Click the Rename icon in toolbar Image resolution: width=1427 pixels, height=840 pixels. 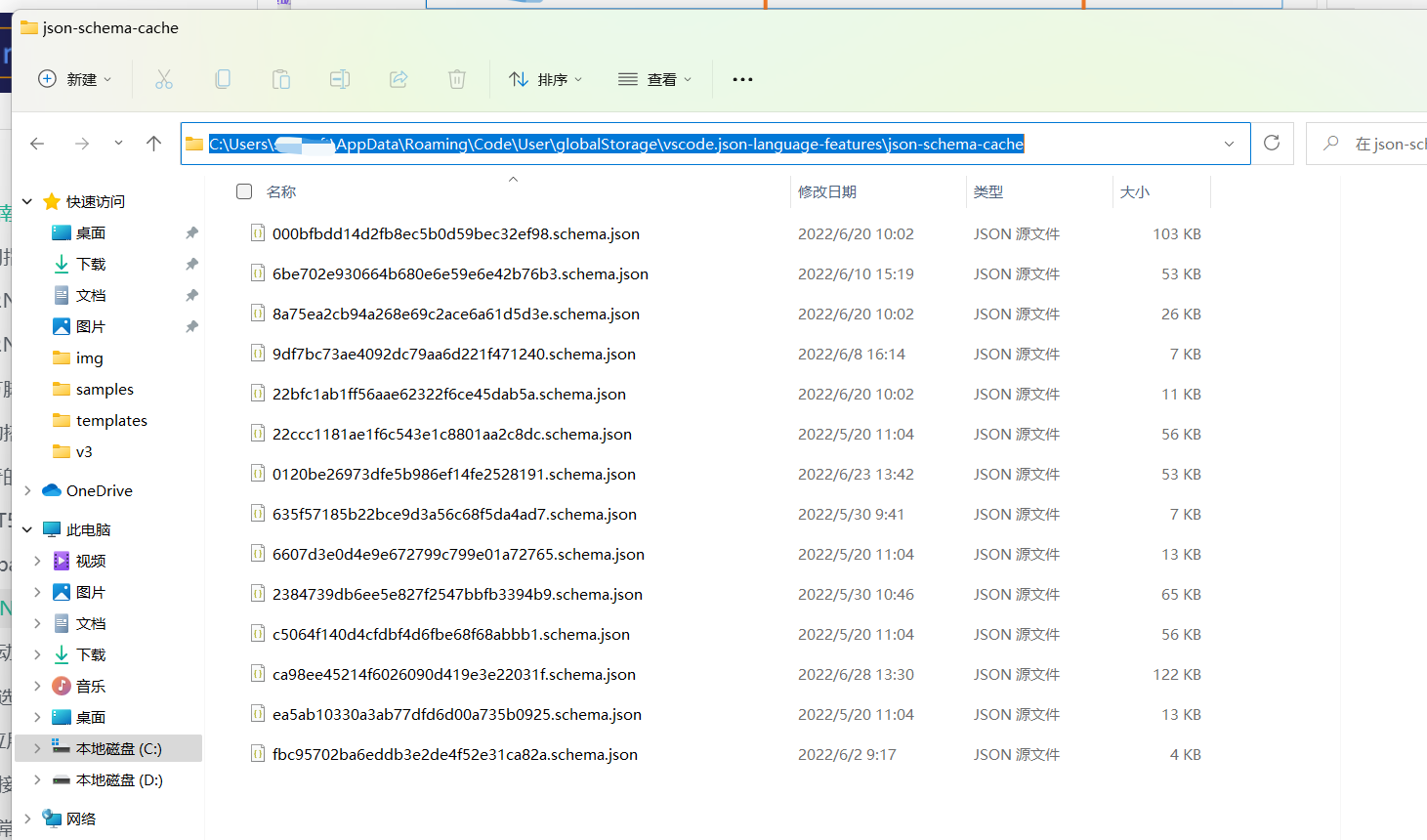coord(340,80)
